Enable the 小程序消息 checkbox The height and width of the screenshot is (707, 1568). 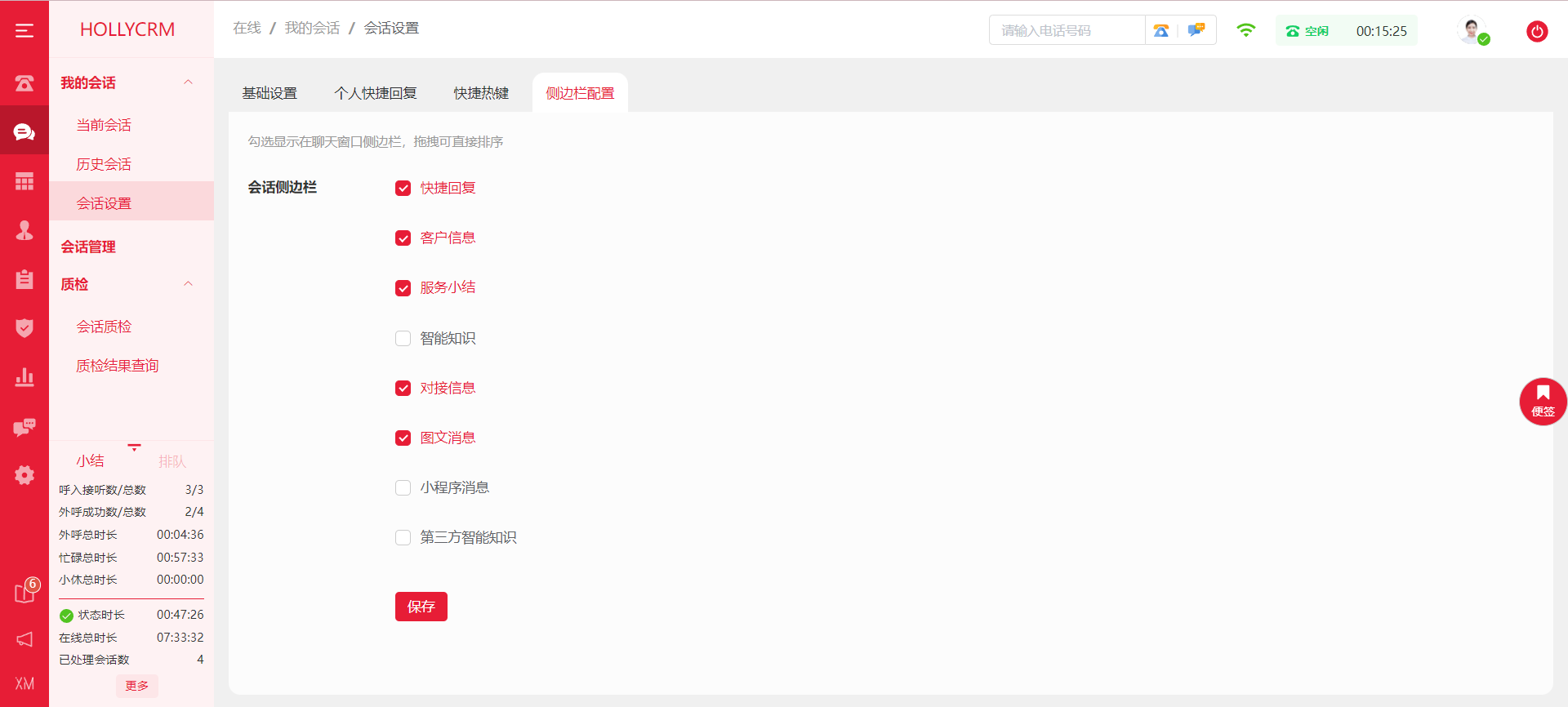[x=403, y=488]
